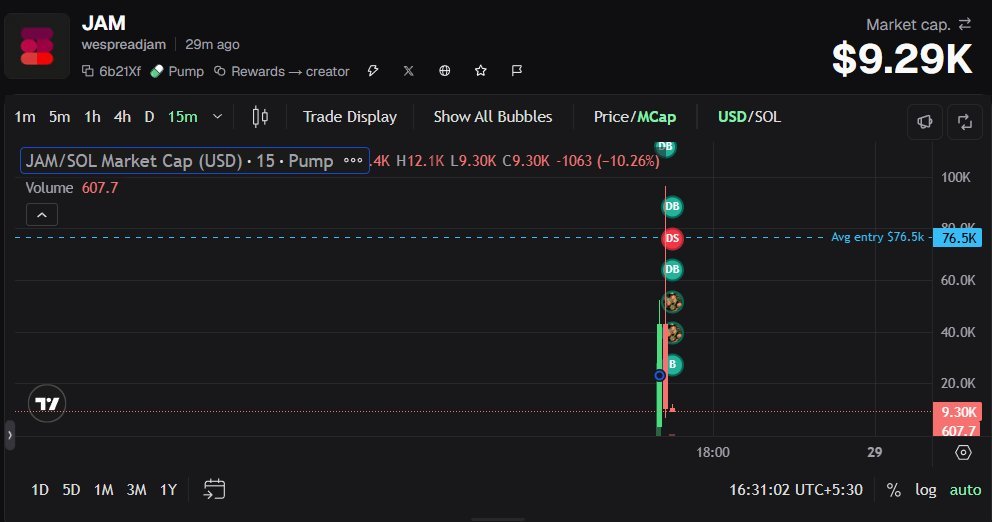
Task: Select the 1m timeframe
Action: pos(25,116)
